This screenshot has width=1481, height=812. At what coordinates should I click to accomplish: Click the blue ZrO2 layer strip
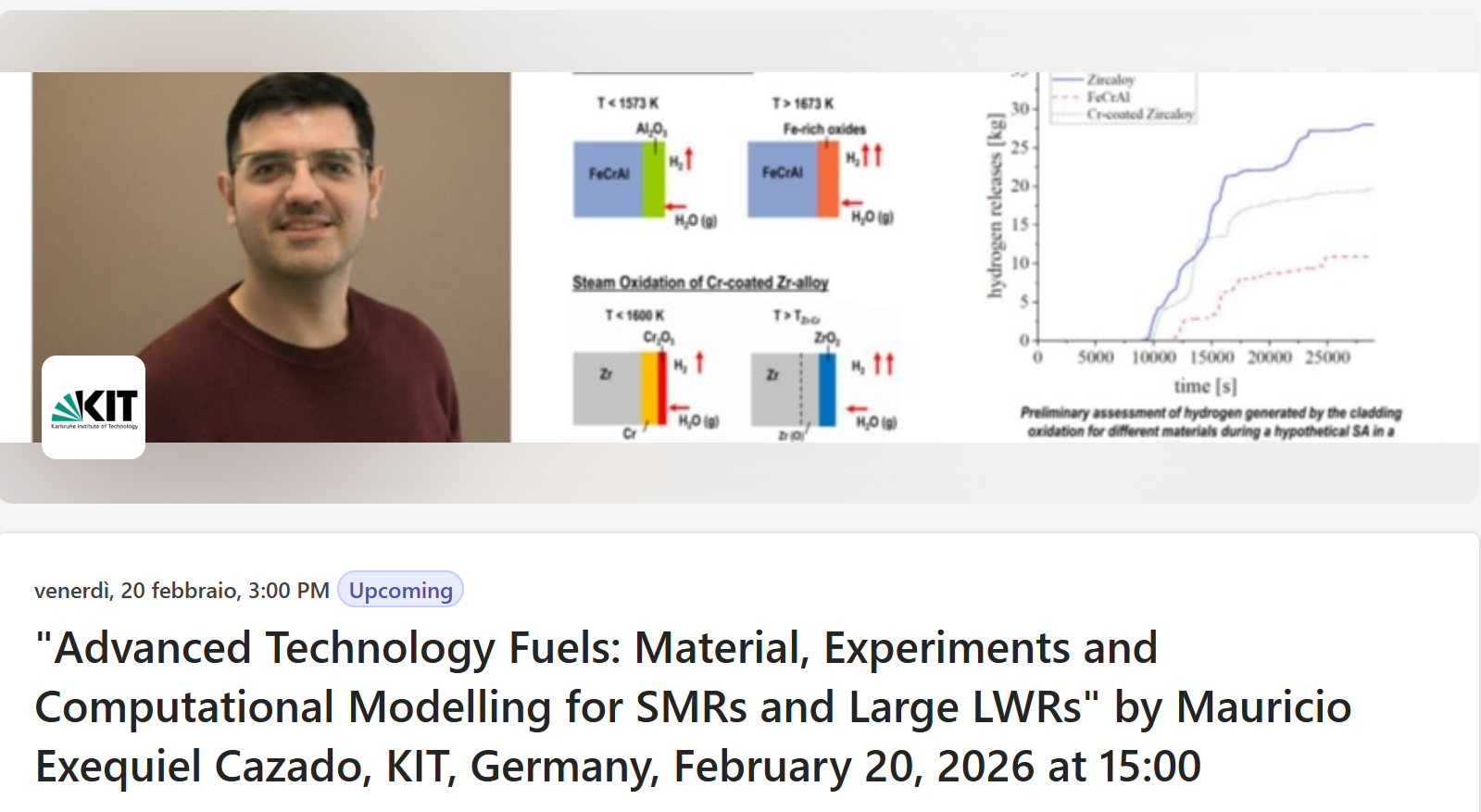click(x=826, y=389)
